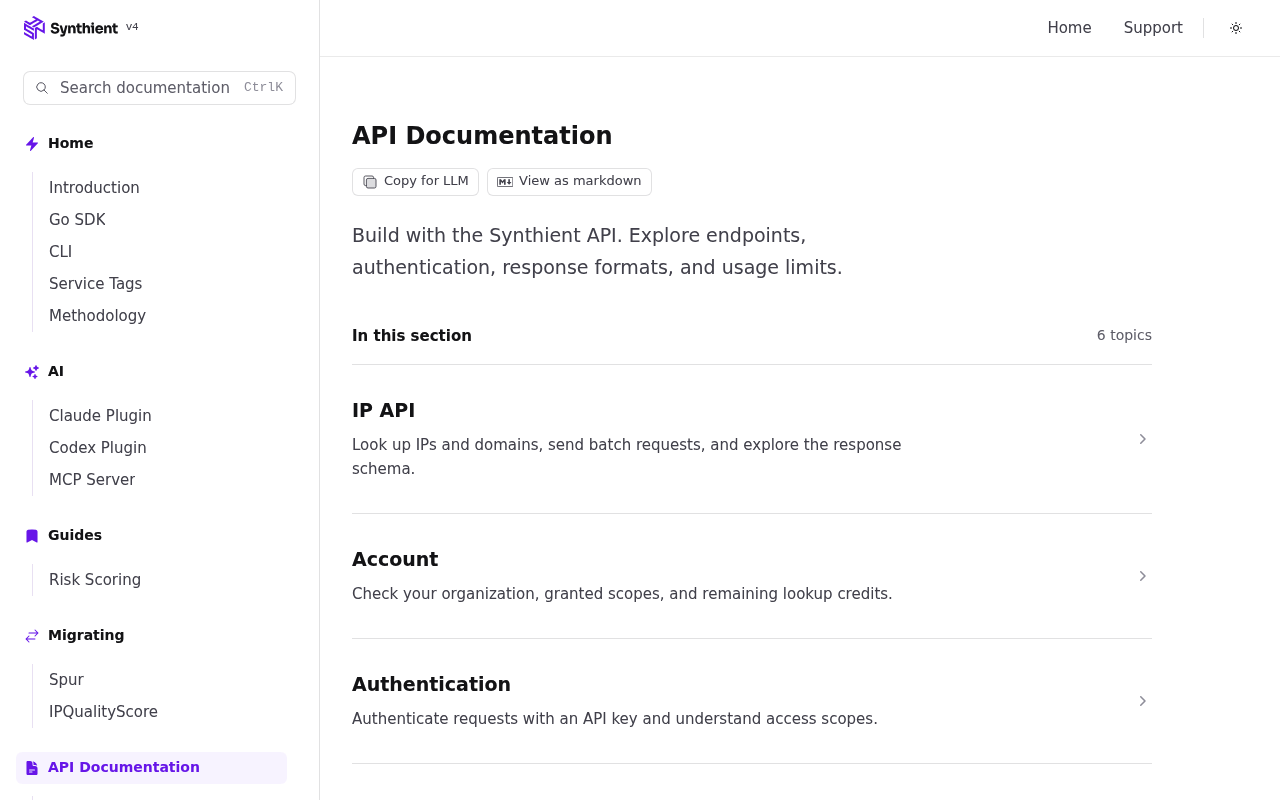Click the 'Look up IPs and domains' description

point(627,456)
